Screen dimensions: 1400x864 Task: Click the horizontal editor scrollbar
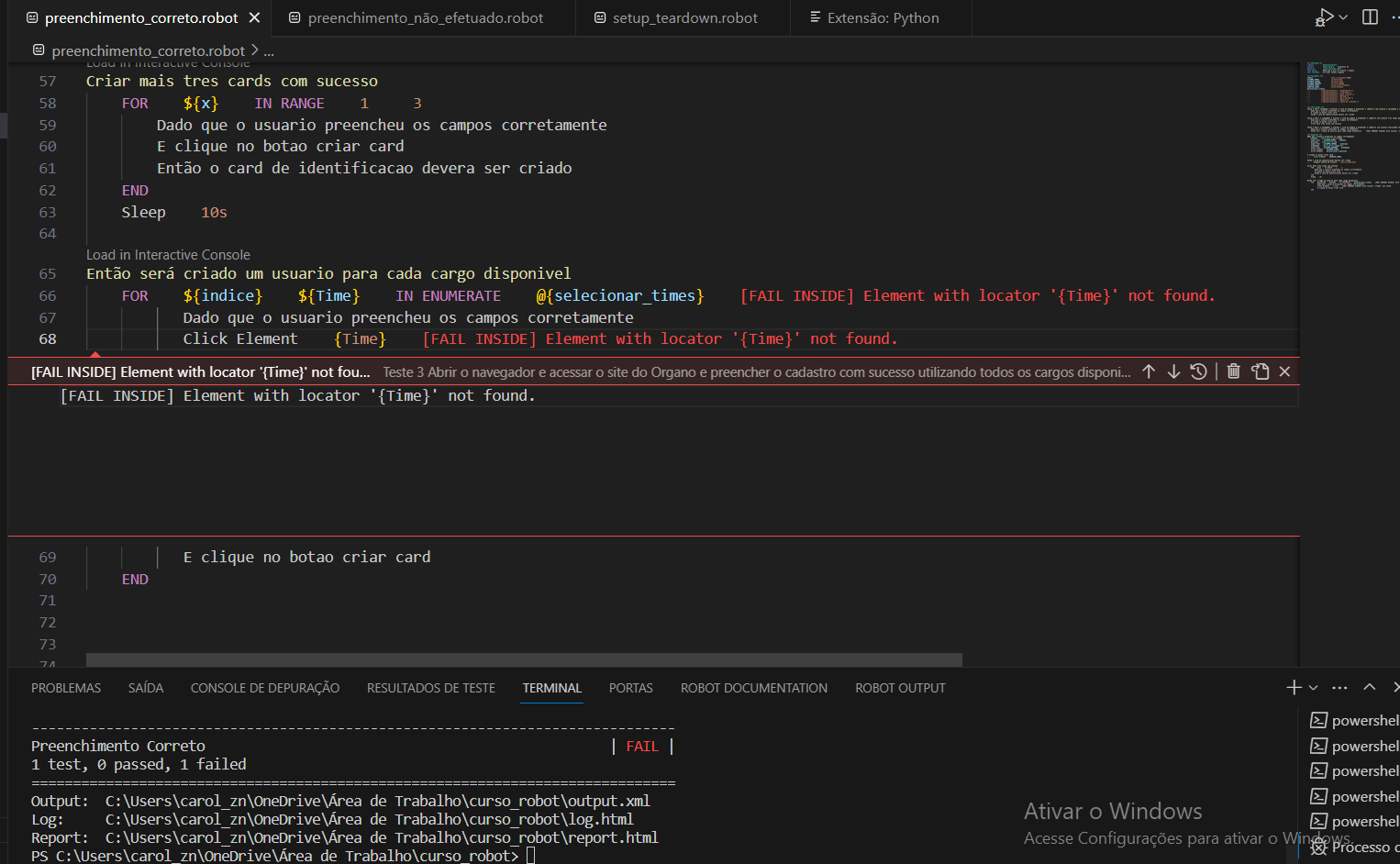pos(524,659)
